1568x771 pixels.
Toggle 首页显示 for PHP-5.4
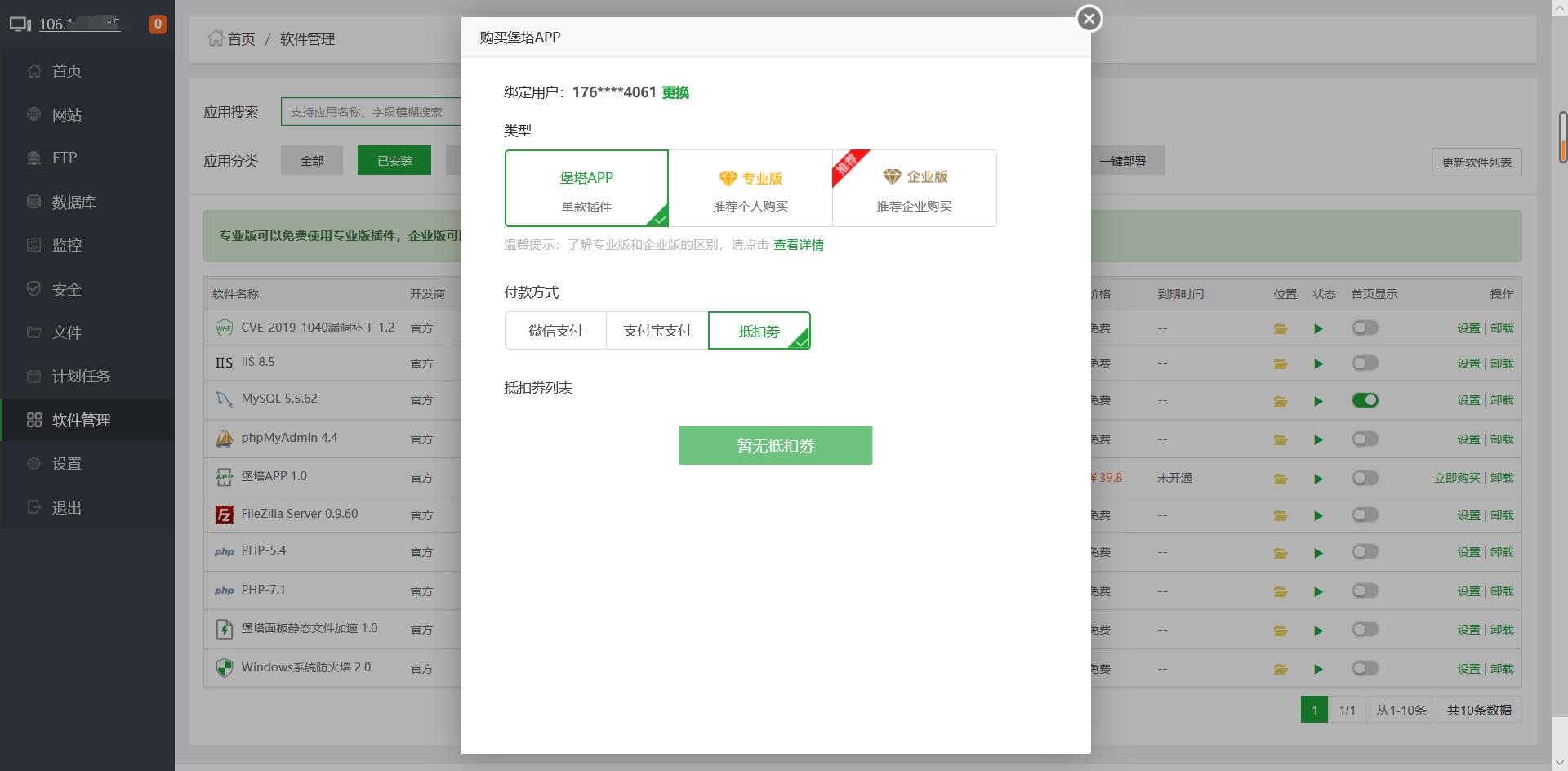[1365, 552]
